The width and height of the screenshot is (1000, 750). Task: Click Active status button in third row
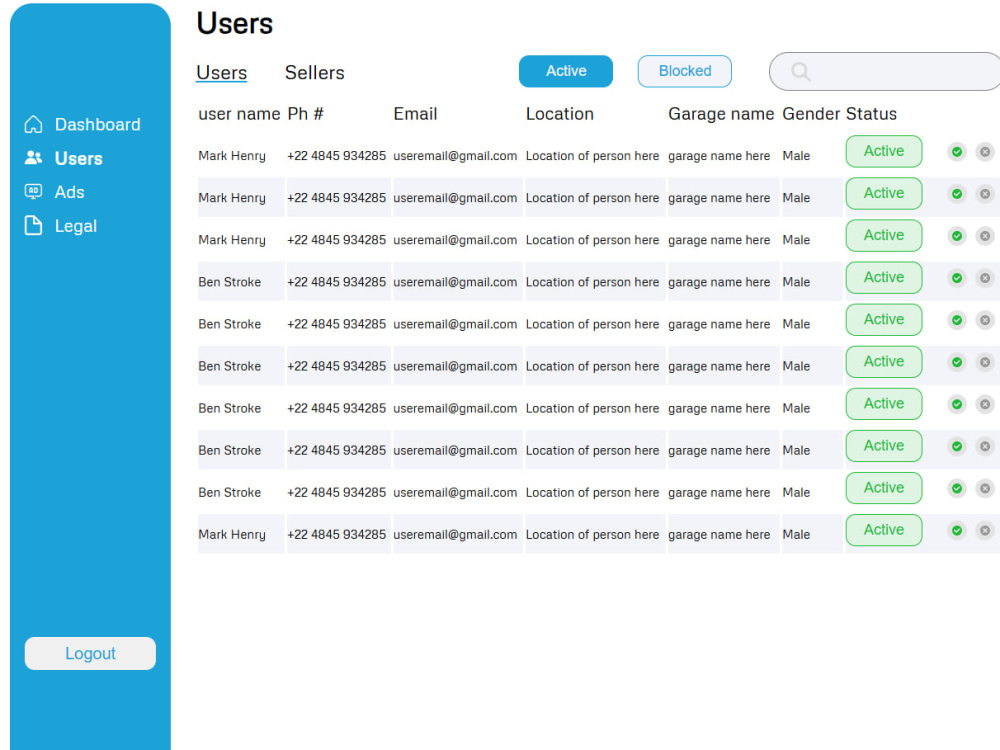(884, 235)
